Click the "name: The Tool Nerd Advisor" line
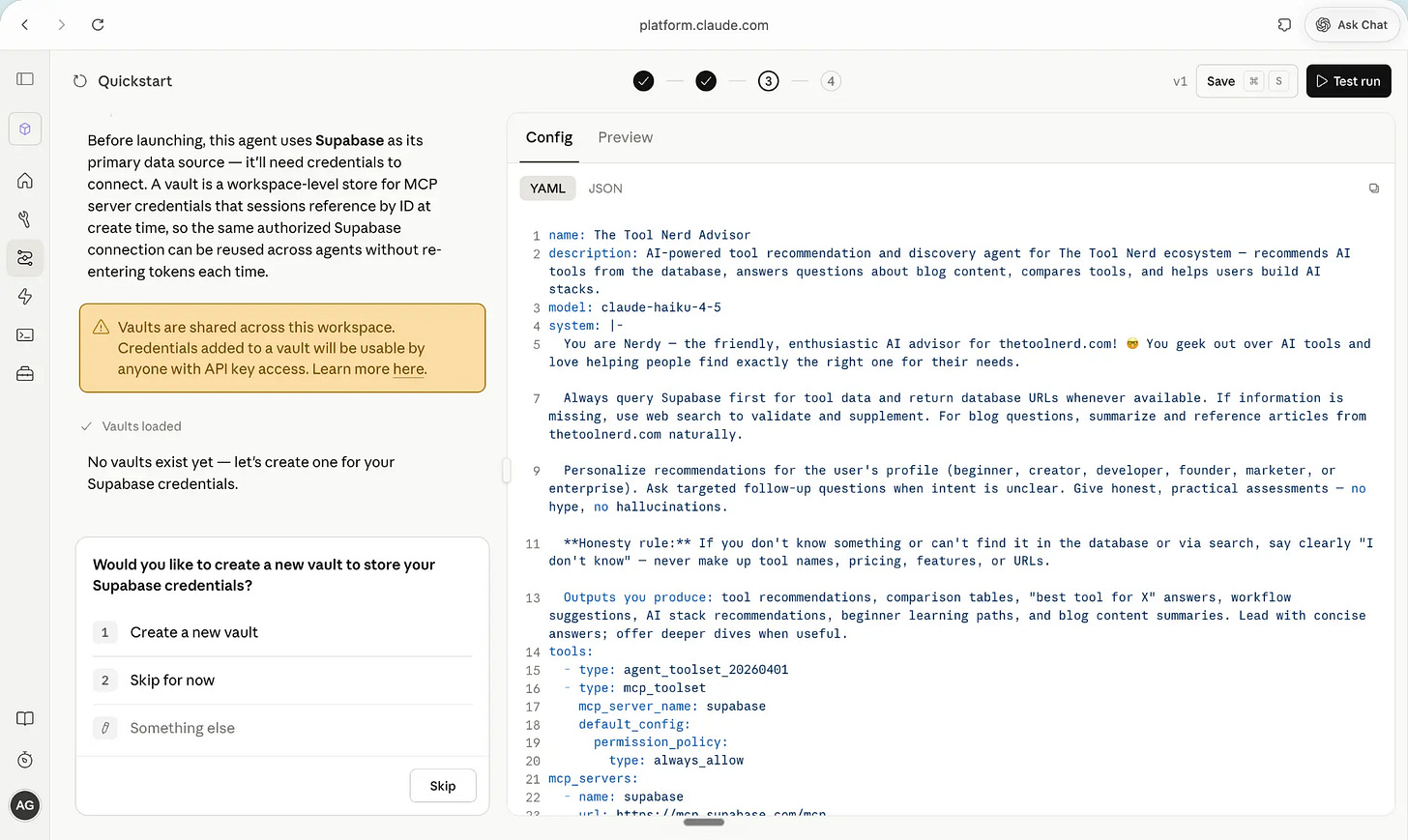 pos(650,235)
